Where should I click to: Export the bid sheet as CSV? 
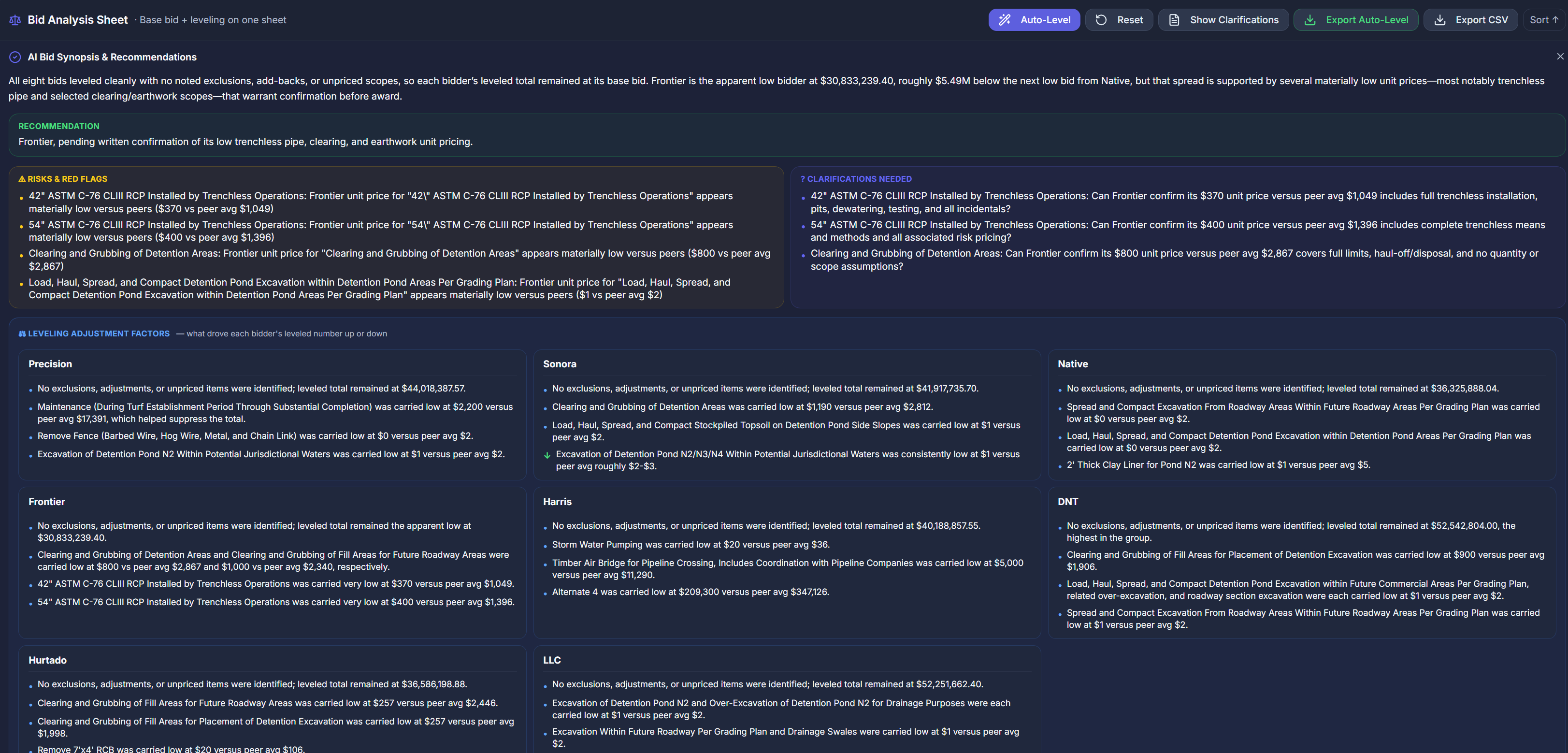1470,20
